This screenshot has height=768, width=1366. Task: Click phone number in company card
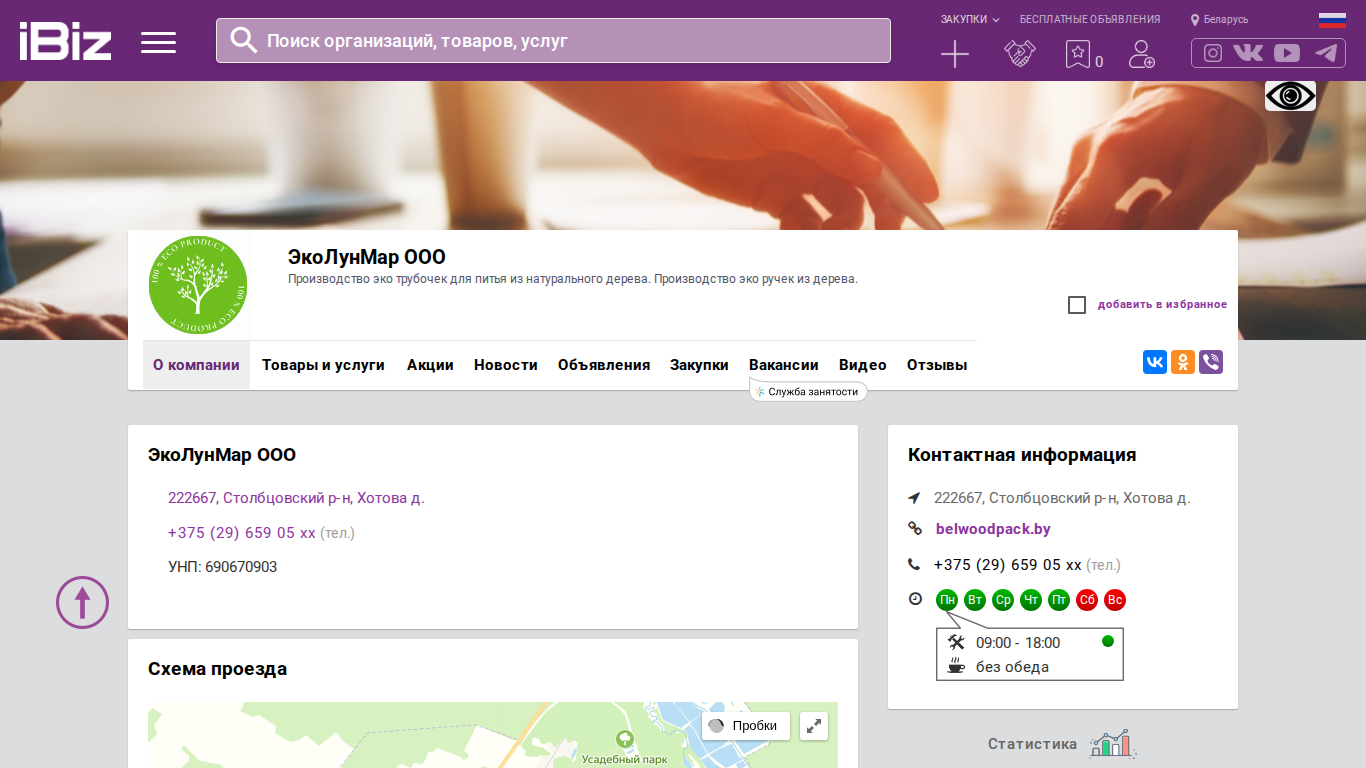pyautogui.click(x=242, y=533)
